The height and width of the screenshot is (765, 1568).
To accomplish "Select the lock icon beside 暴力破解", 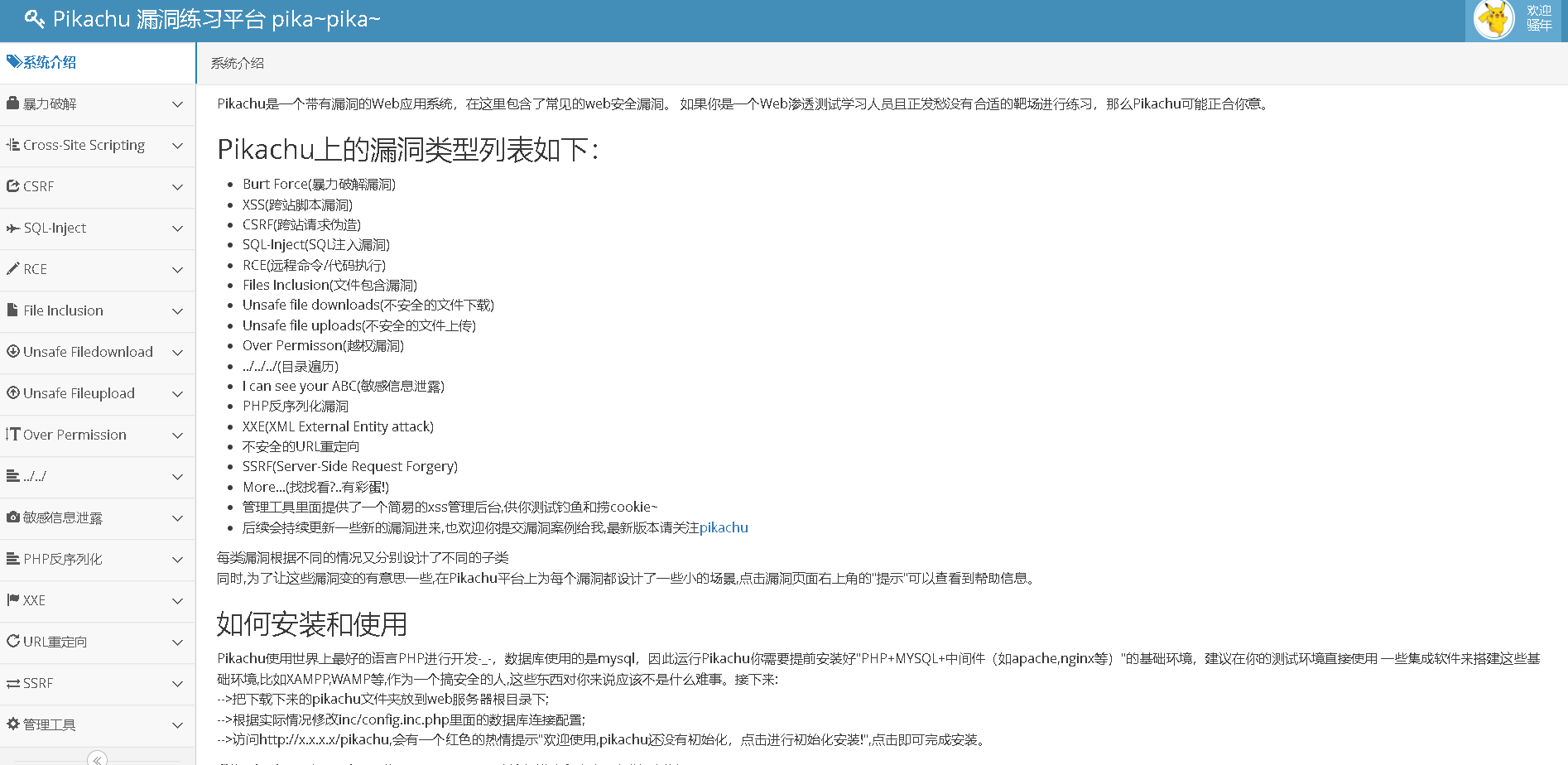I will tap(12, 103).
